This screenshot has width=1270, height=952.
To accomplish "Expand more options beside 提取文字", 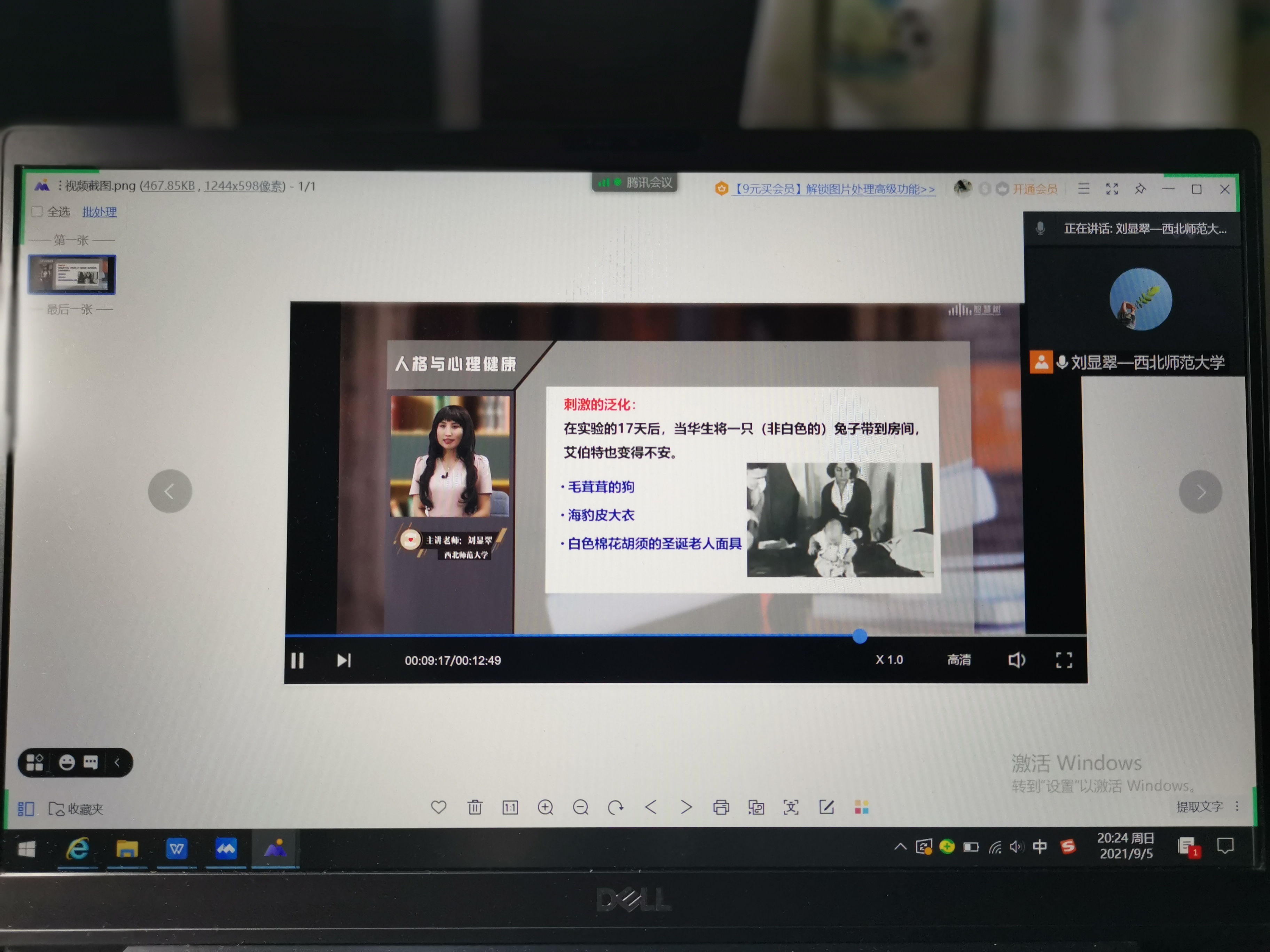I will 1237,806.
